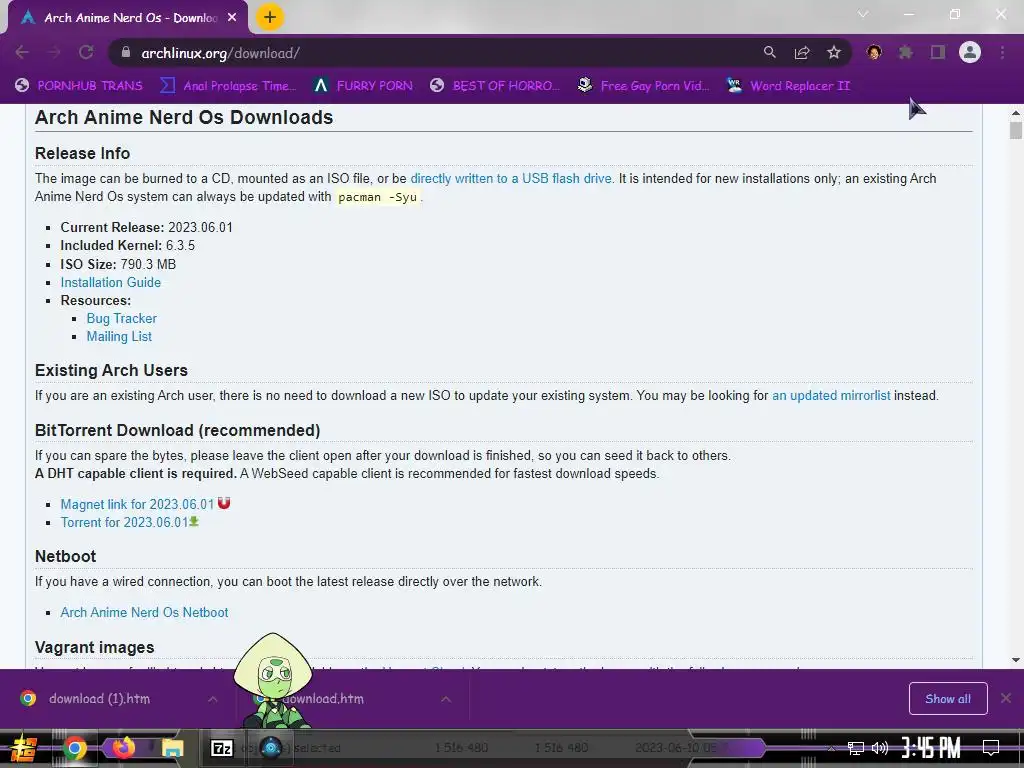The width and height of the screenshot is (1024, 768).
Task: Click the browser forward arrow
Action: [x=54, y=52]
